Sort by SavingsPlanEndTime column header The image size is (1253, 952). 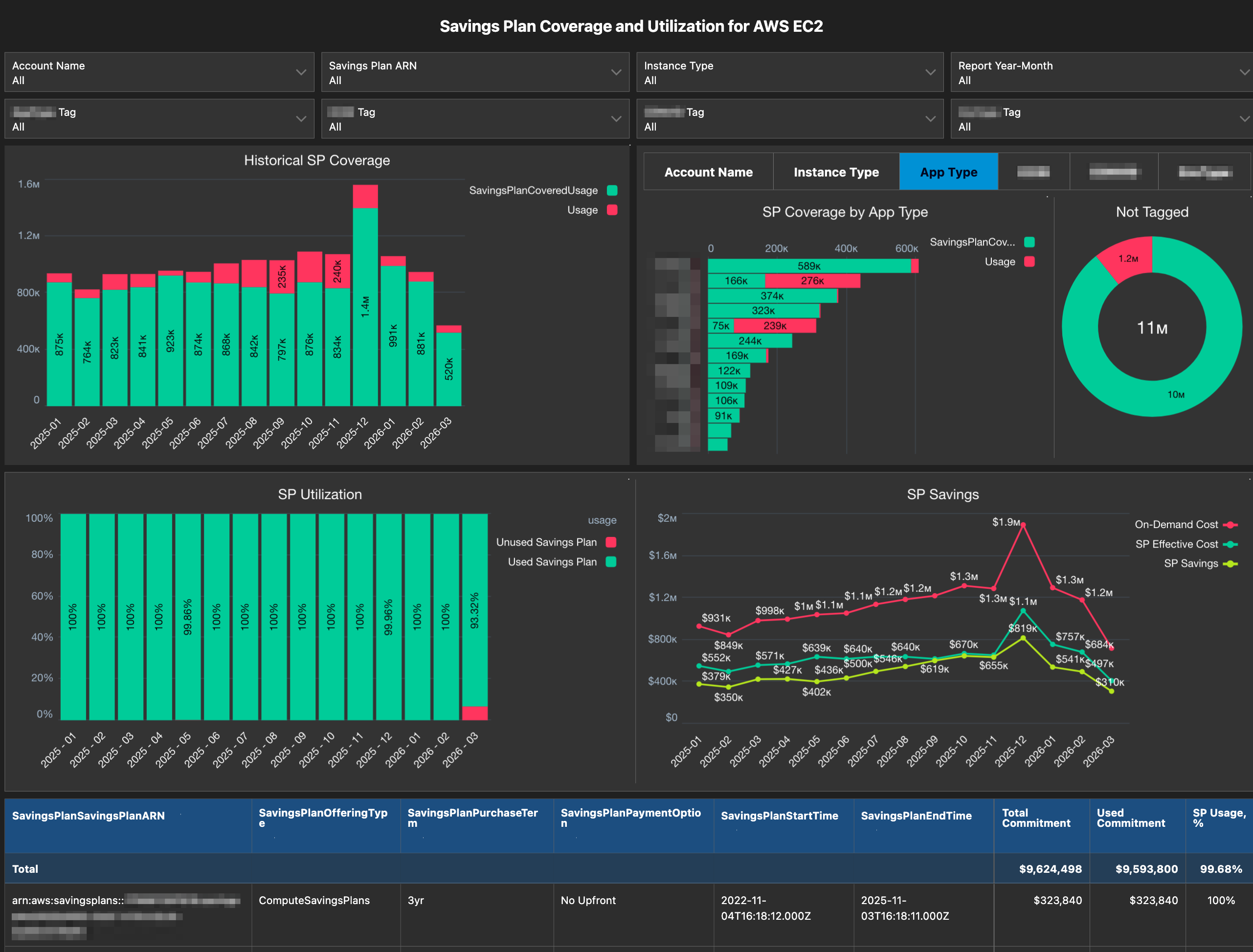point(924,826)
